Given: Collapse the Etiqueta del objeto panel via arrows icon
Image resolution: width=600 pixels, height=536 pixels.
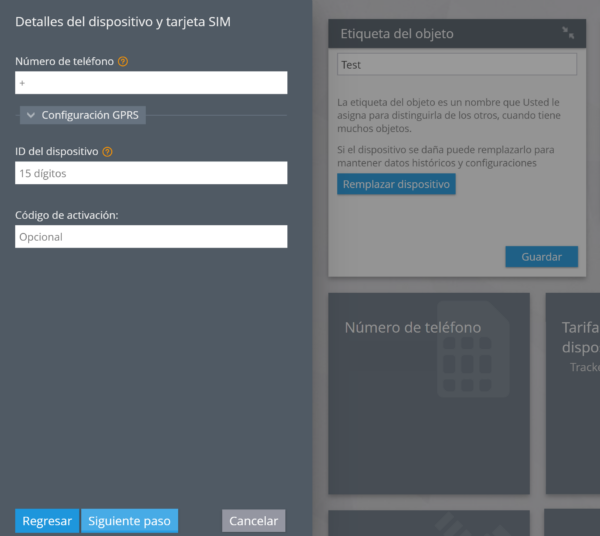Looking at the screenshot, I should coord(568,33).
